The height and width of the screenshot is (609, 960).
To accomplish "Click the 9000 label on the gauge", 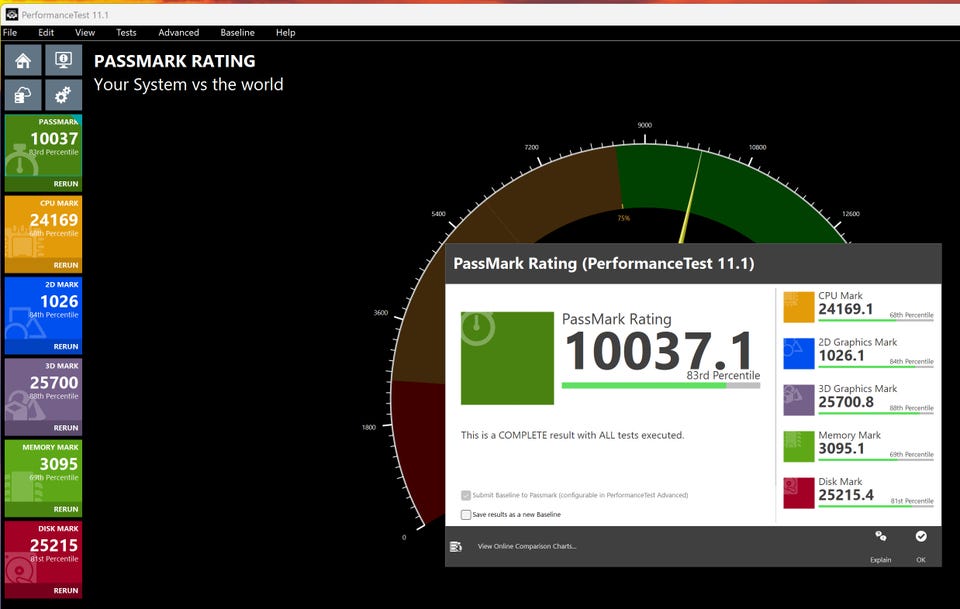I will pos(645,125).
